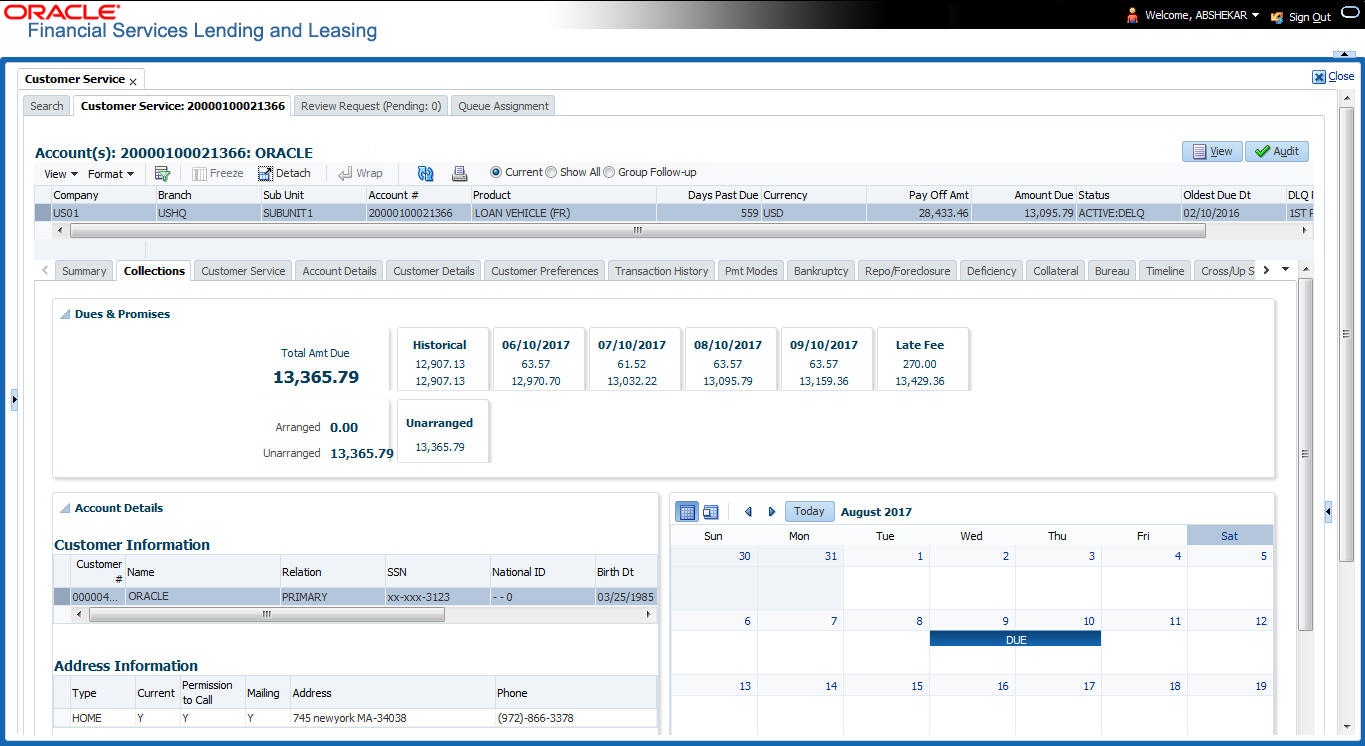Select the Show All radio button

551,172
